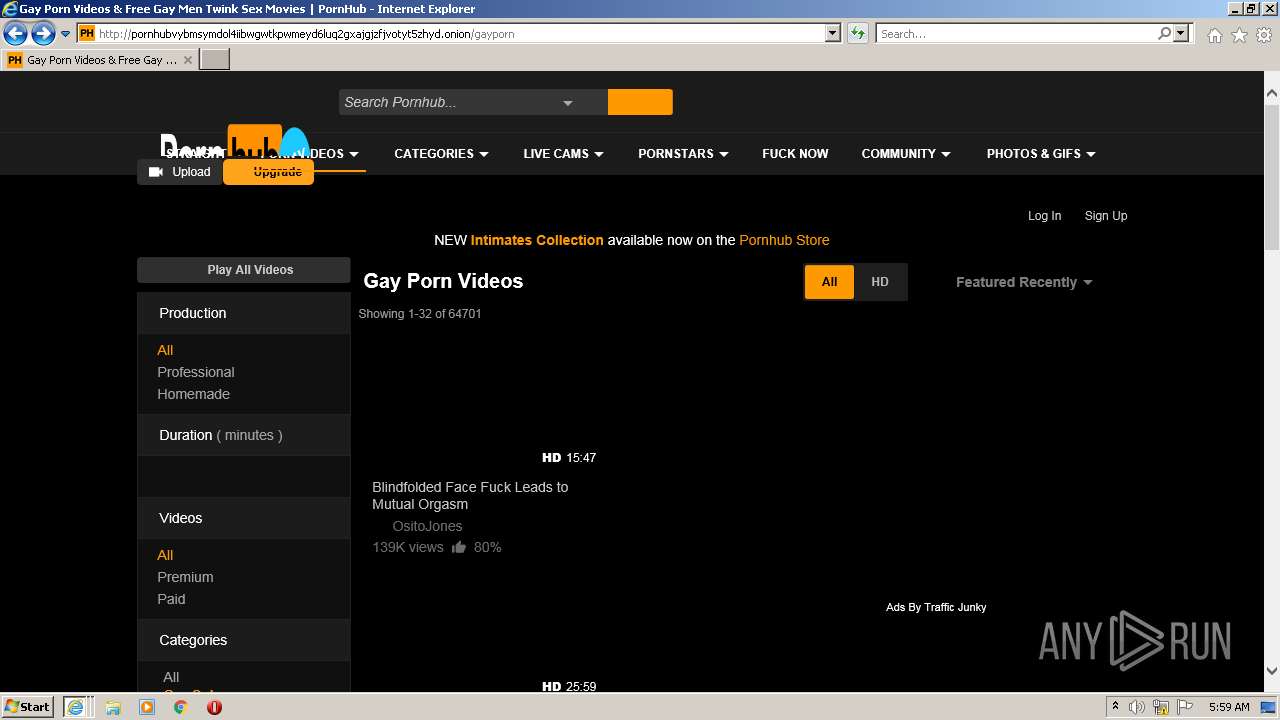This screenshot has width=1280, height=720.
Task: Click the Action Center flag tray icon
Action: click(1185, 707)
